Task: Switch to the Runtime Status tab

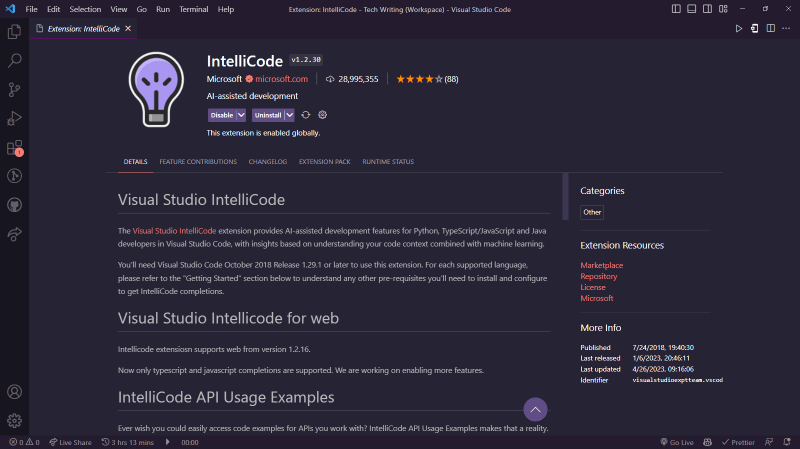Action: click(x=388, y=162)
